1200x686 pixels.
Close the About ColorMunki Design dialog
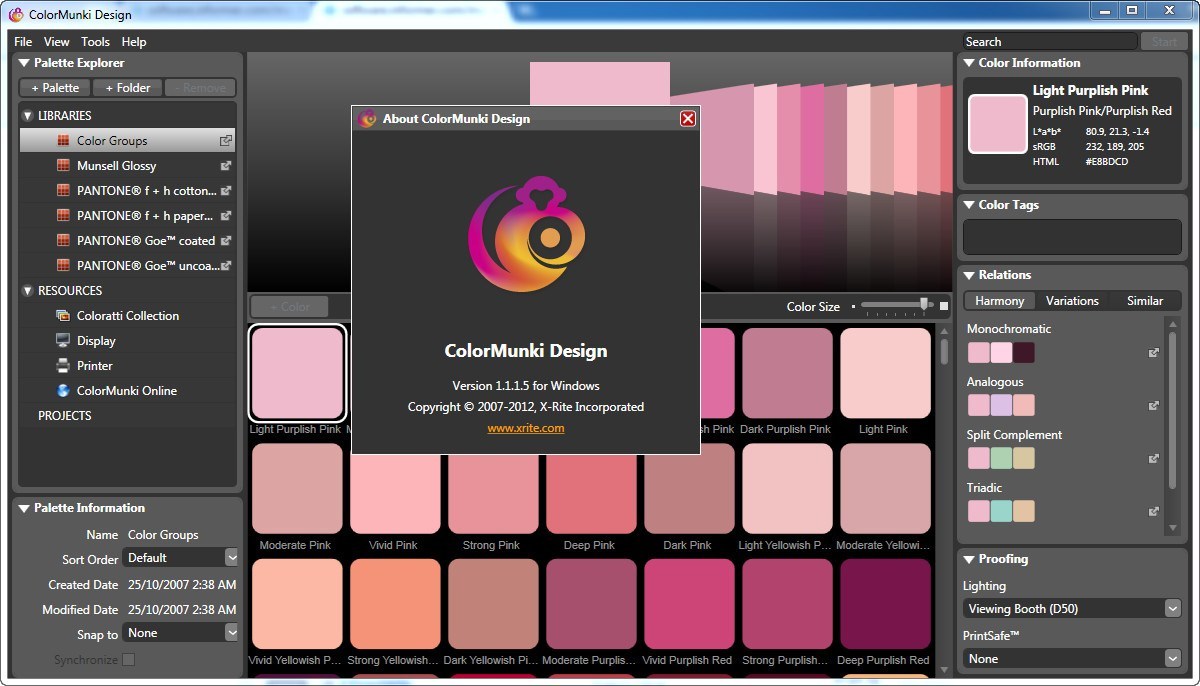tap(687, 119)
